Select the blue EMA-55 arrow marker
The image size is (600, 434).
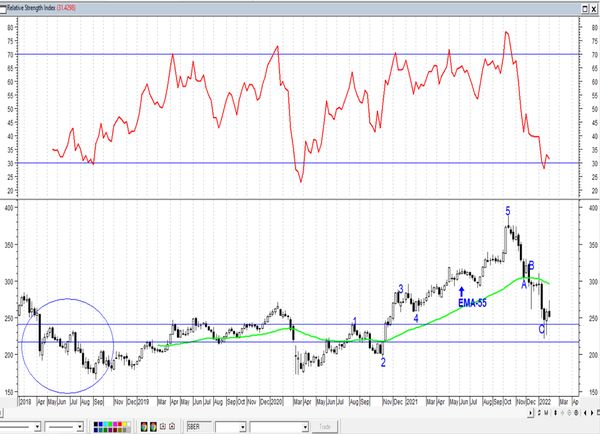[461, 290]
